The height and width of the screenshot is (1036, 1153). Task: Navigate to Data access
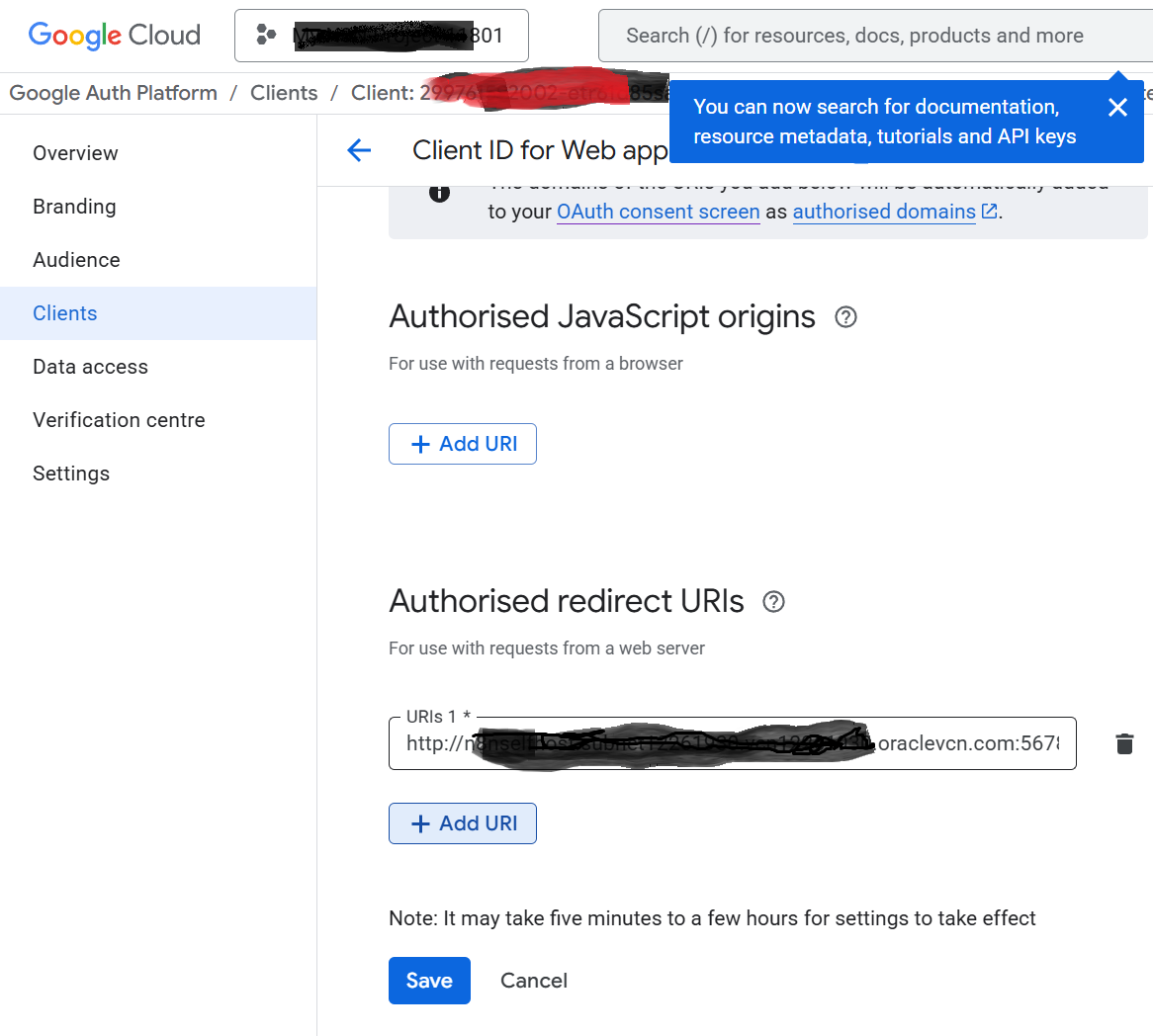tap(90, 367)
